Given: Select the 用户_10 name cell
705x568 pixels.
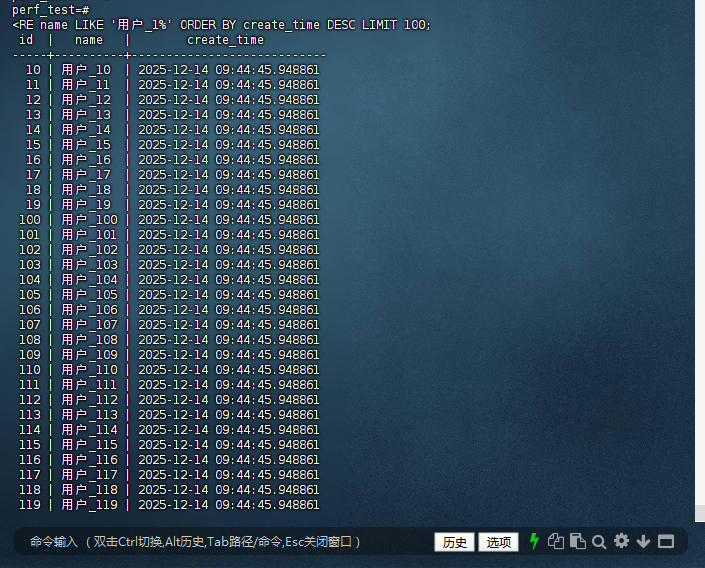Looking at the screenshot, I should coord(86,70).
